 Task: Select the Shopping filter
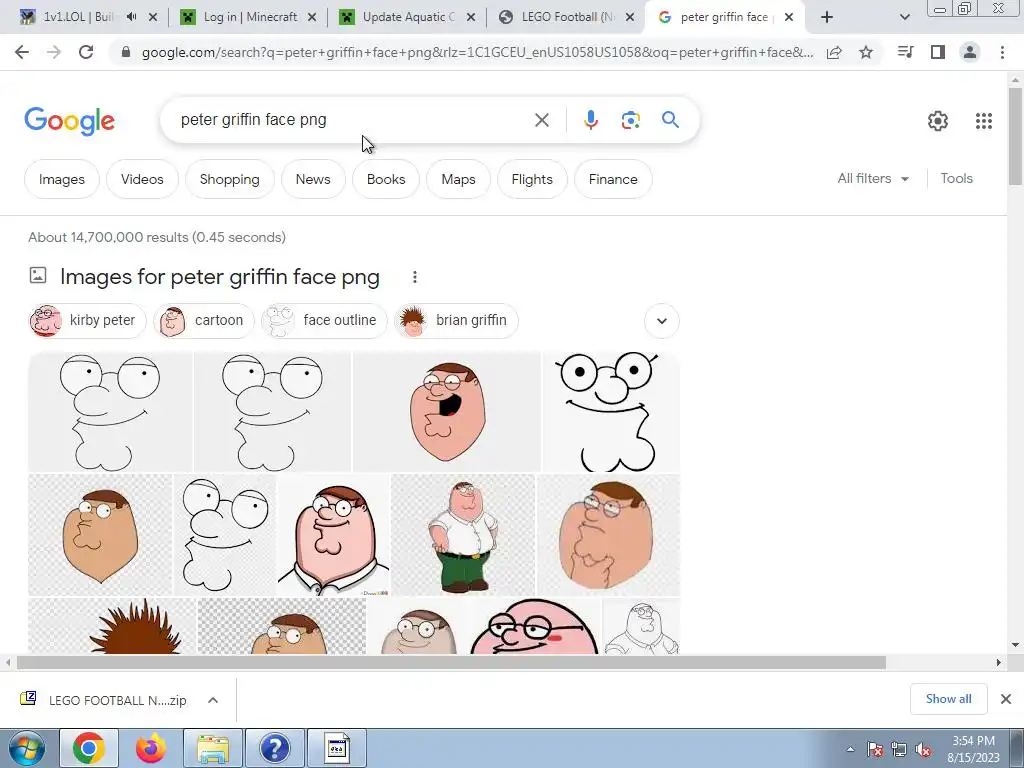229,179
